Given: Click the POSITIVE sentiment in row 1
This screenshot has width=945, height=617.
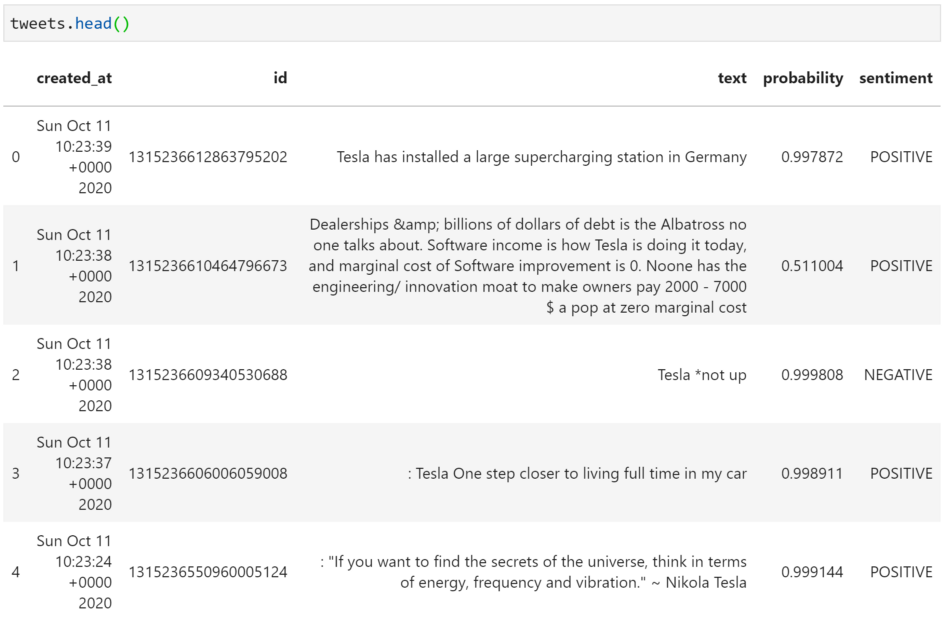Looking at the screenshot, I should (901, 266).
